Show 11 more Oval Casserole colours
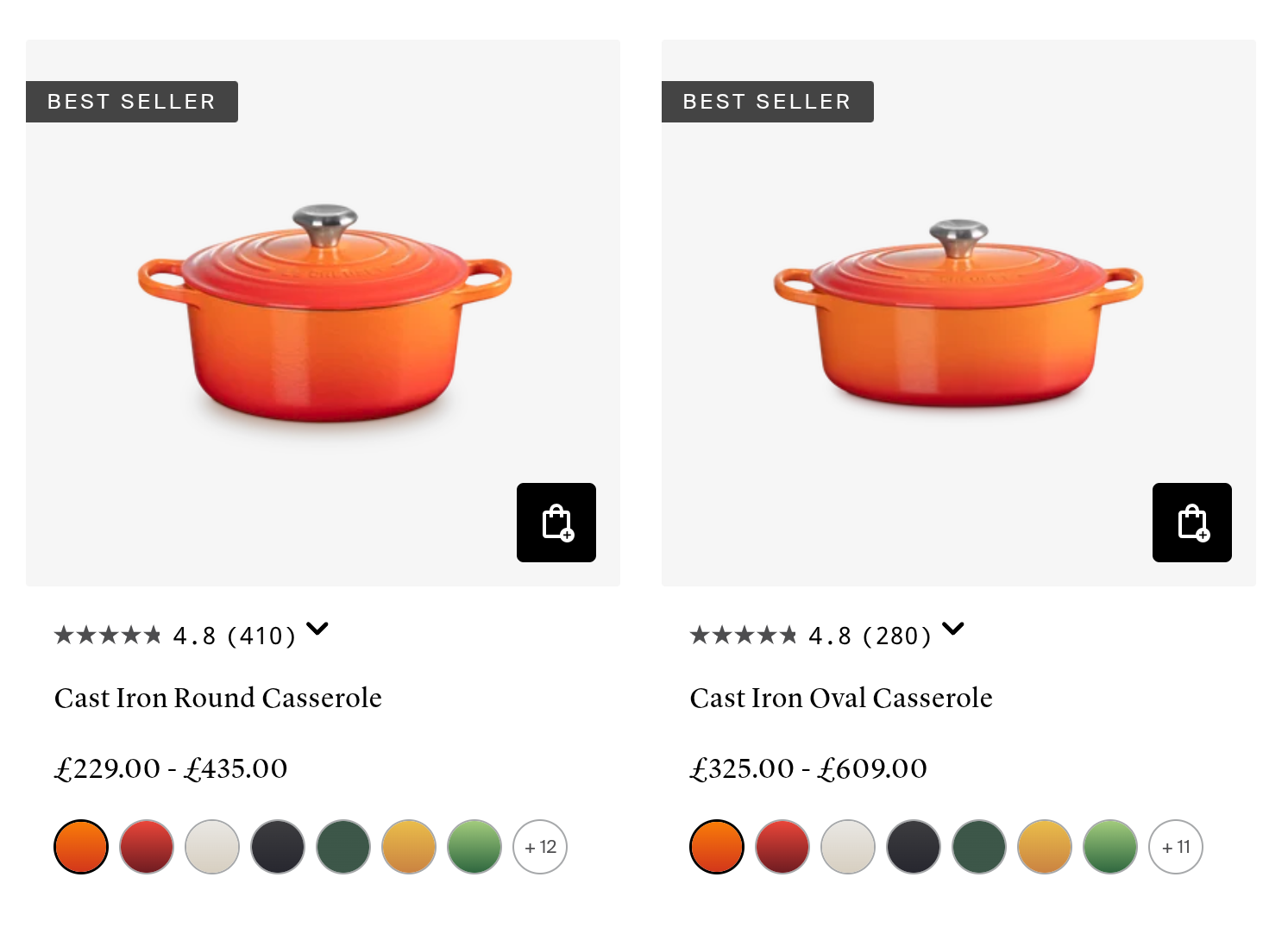The width and height of the screenshot is (1288, 940). click(1176, 847)
